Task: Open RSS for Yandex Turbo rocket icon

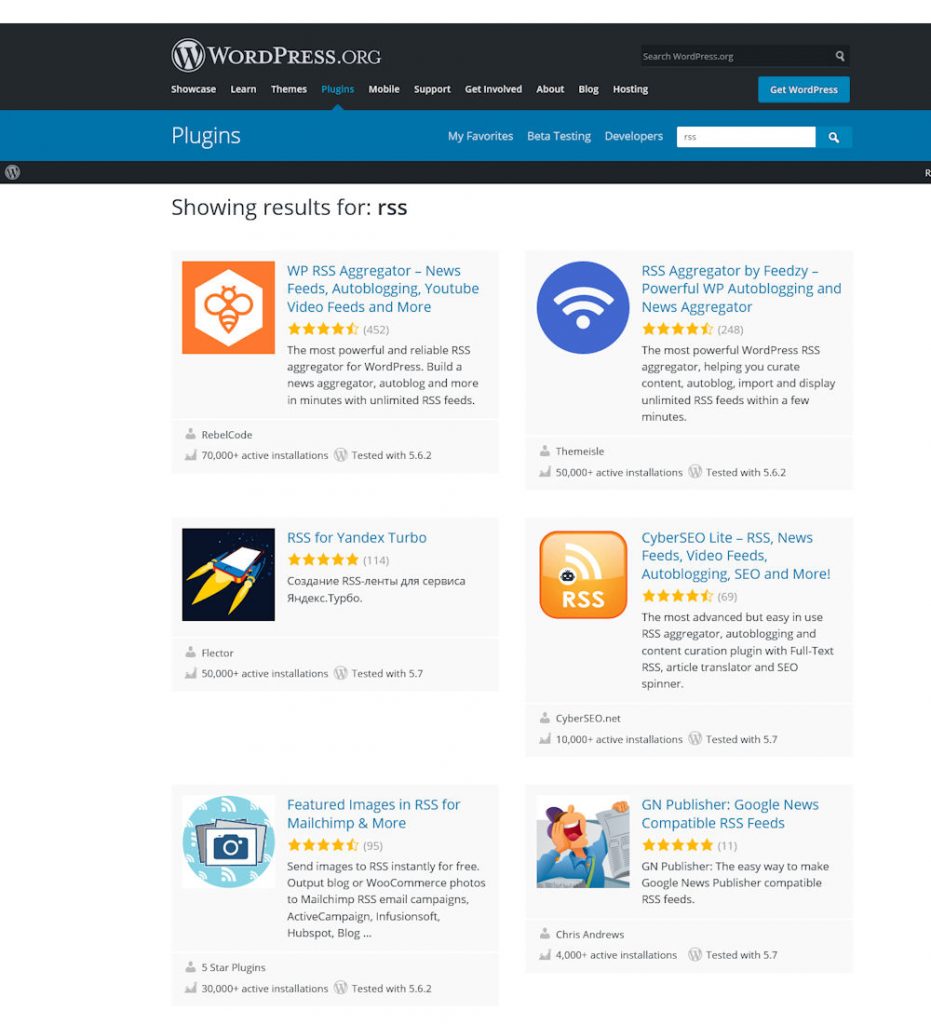Action: [x=229, y=575]
